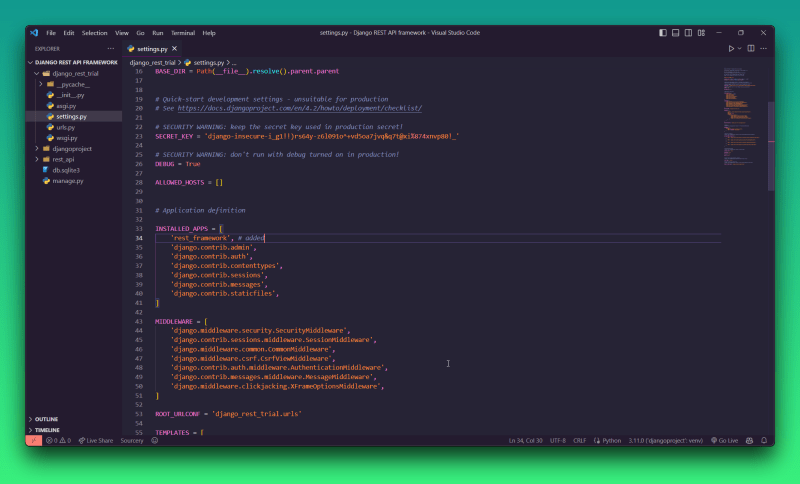Open the Help menu

(x=209, y=33)
